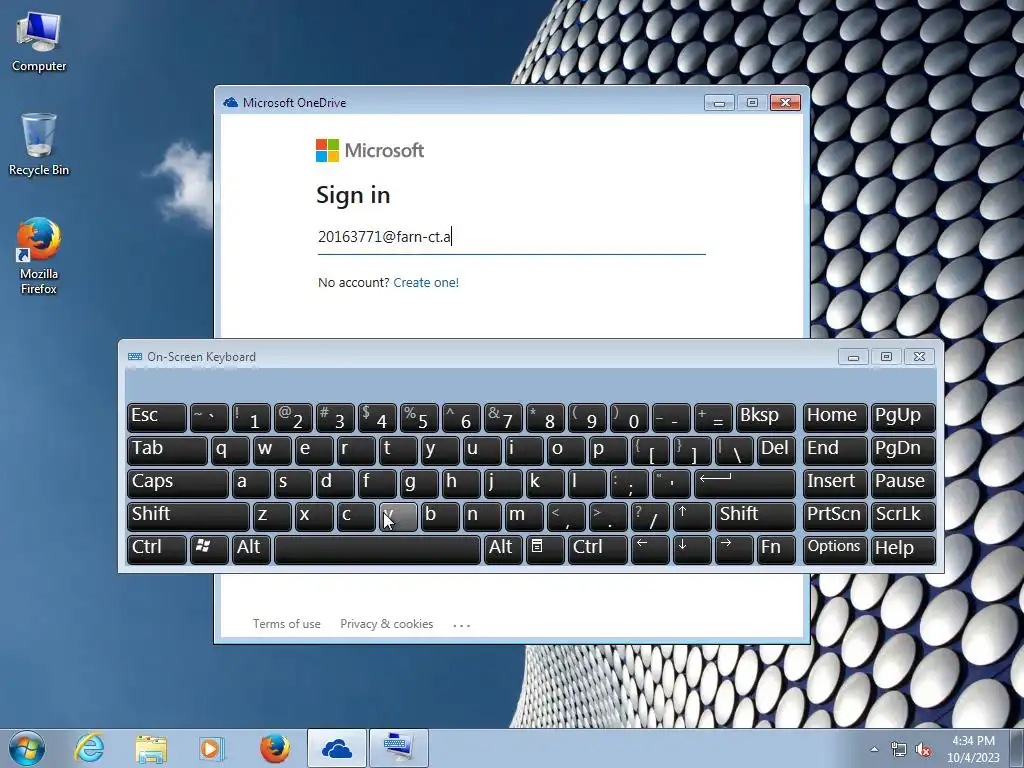The height and width of the screenshot is (768, 1024).
Task: Toggle the Fn key
Action: point(776,548)
